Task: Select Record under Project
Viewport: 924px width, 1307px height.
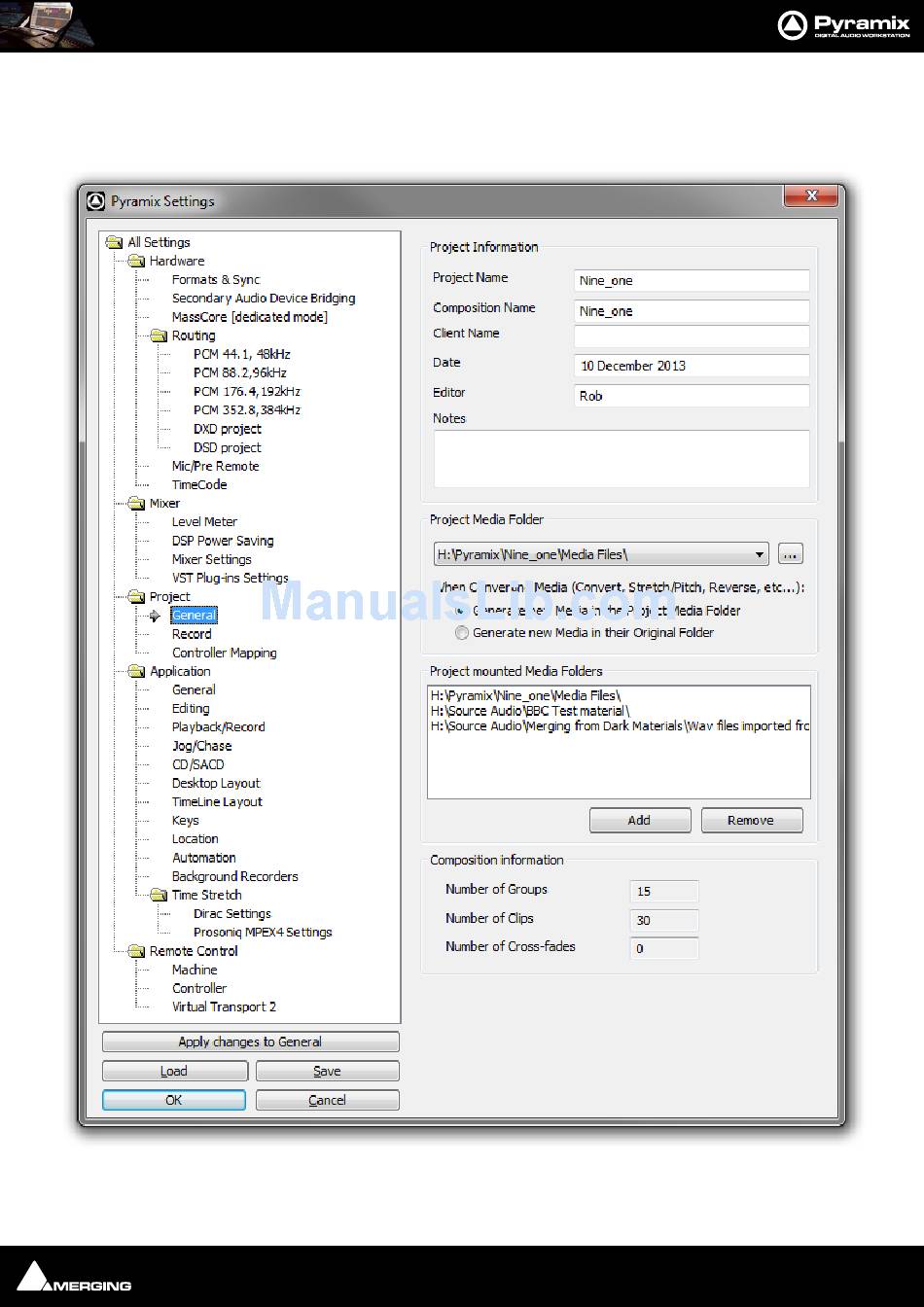Action: (x=192, y=634)
